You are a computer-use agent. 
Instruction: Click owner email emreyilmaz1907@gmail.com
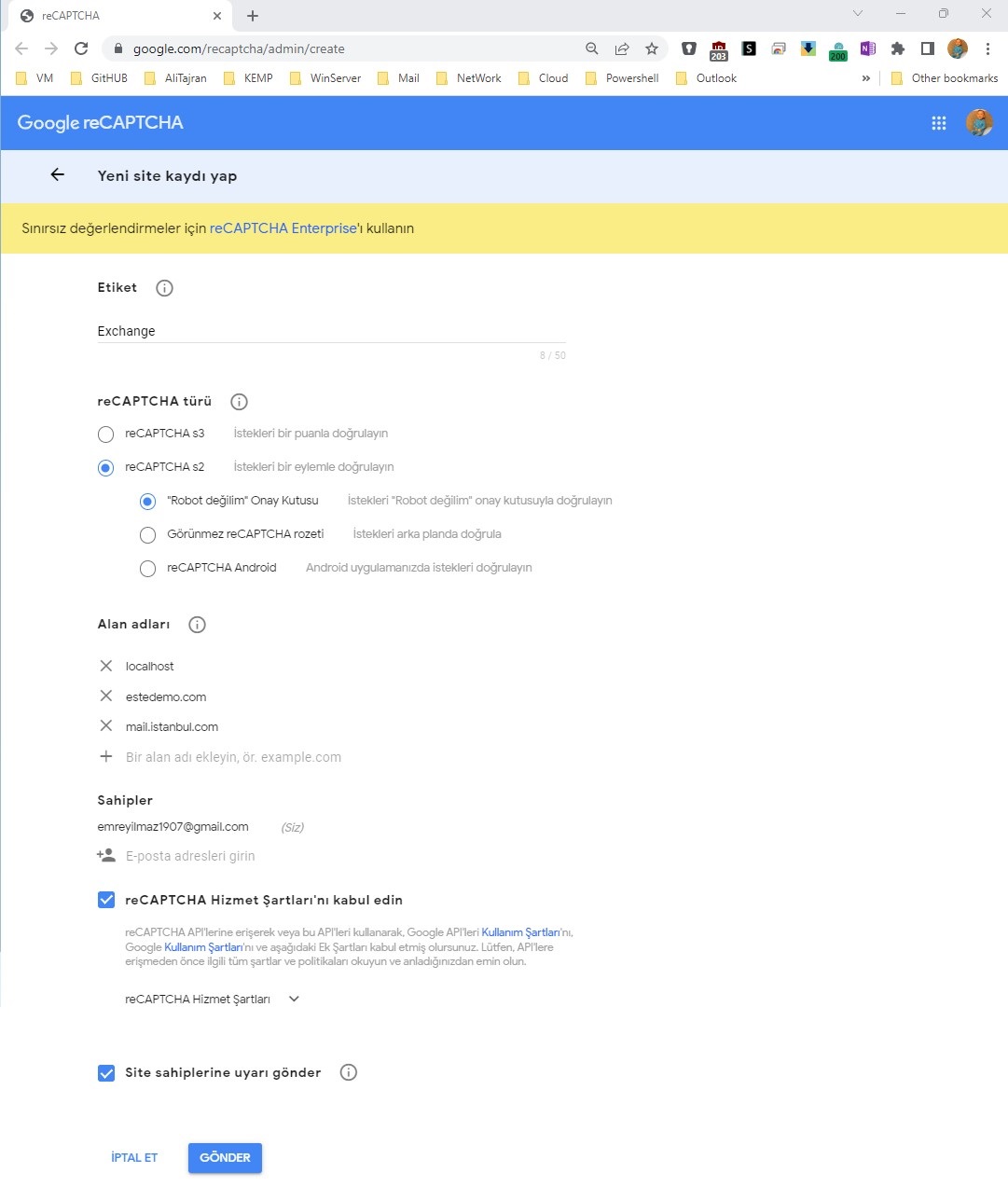tap(173, 827)
